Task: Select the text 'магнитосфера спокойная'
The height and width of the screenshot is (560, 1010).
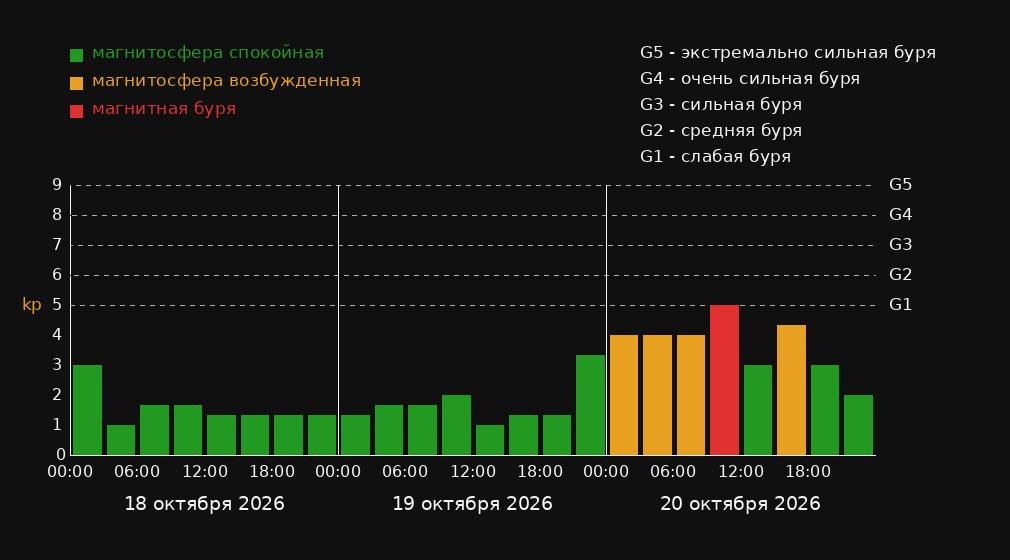Action: (208, 53)
